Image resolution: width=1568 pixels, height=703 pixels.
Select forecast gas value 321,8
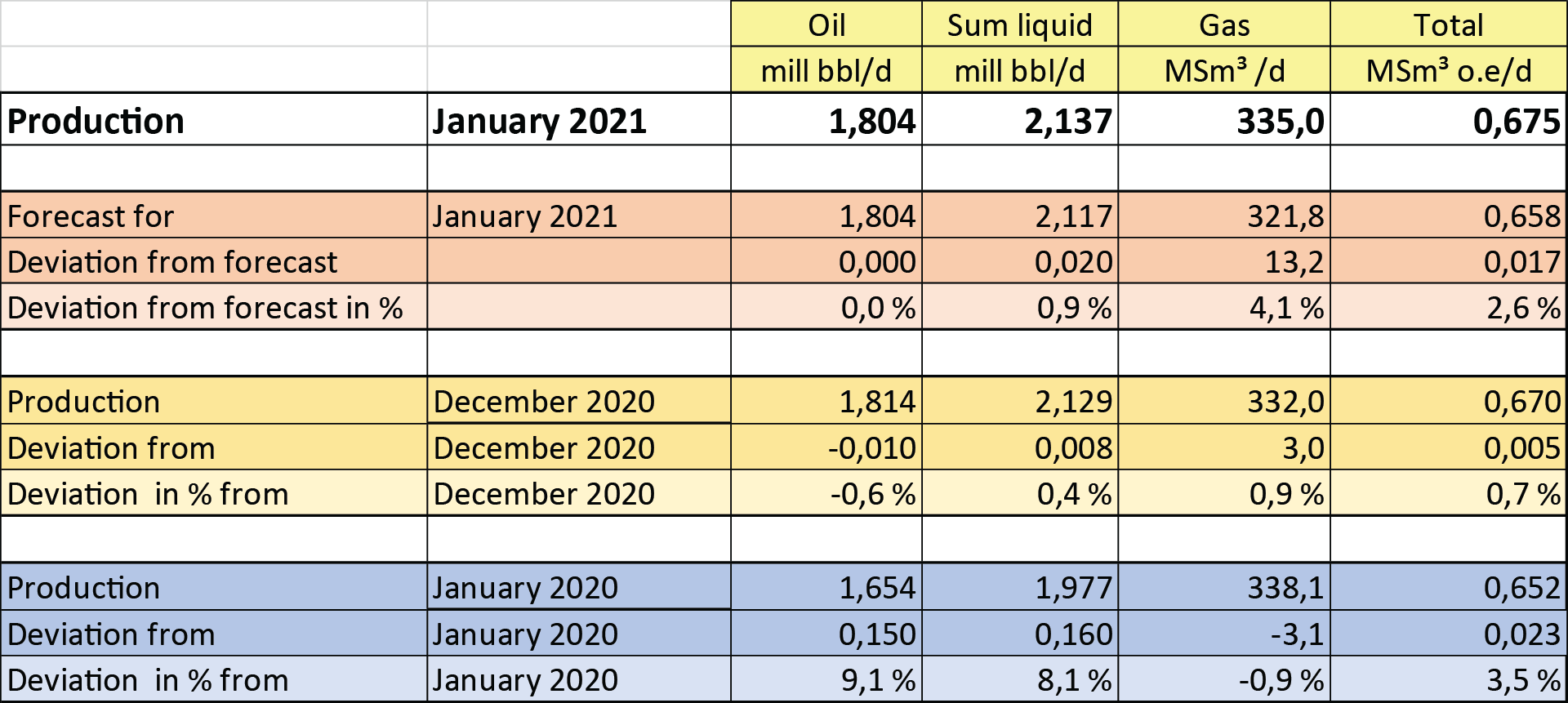click(x=1224, y=216)
